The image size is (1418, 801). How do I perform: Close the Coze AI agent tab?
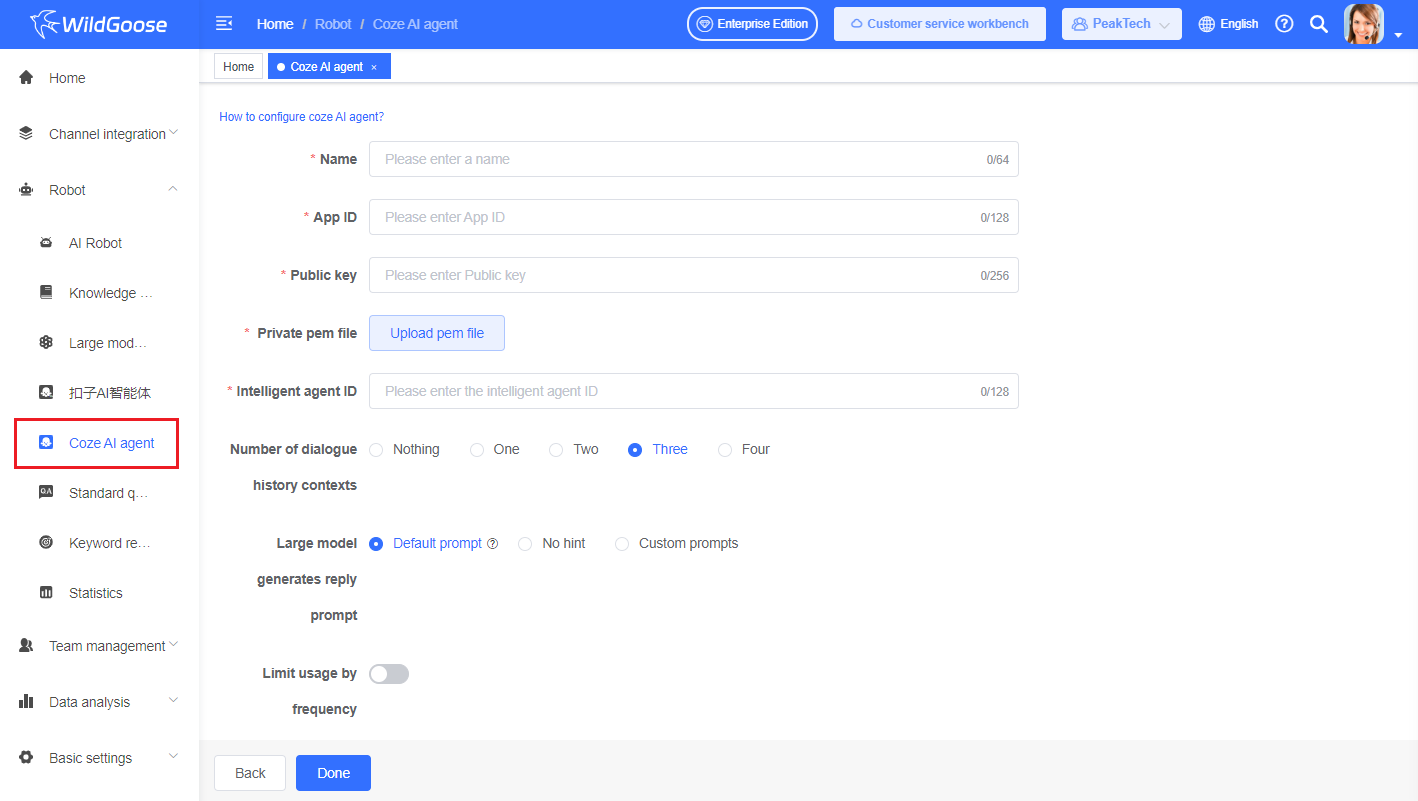click(x=374, y=67)
